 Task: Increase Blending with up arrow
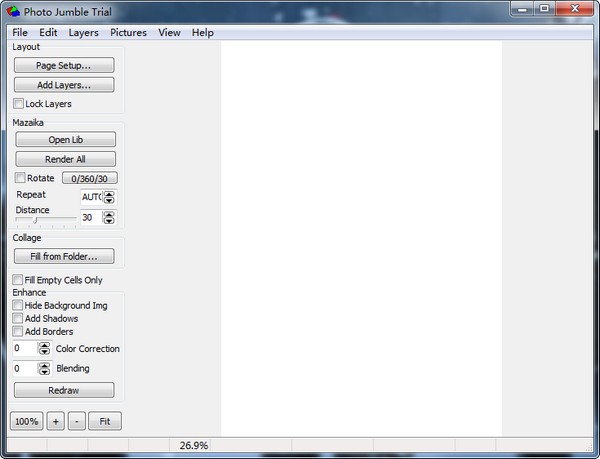point(44,365)
